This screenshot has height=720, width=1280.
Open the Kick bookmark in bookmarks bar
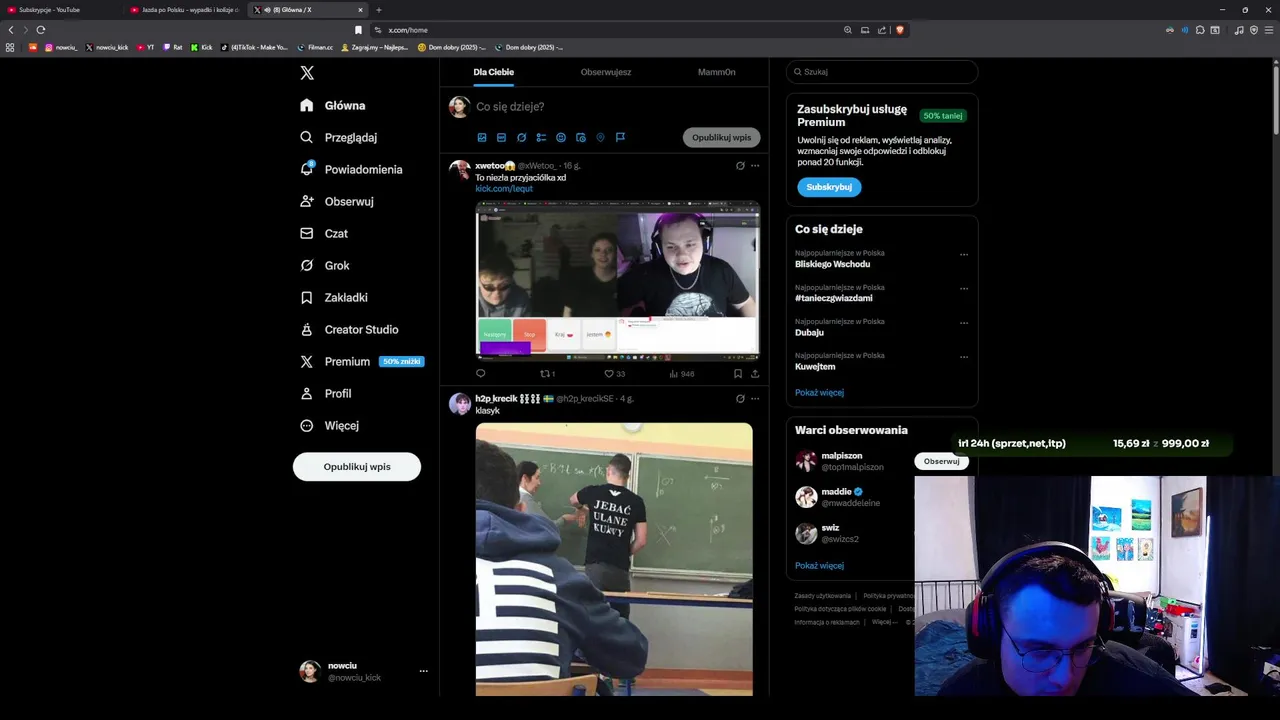coord(202,47)
